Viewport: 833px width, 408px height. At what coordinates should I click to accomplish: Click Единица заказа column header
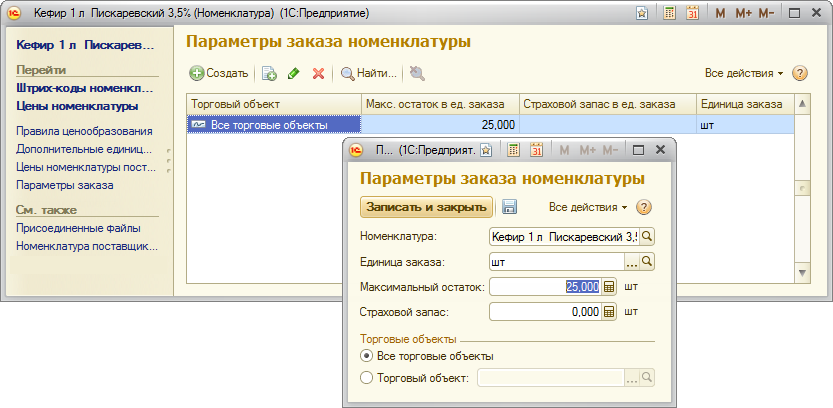745,104
